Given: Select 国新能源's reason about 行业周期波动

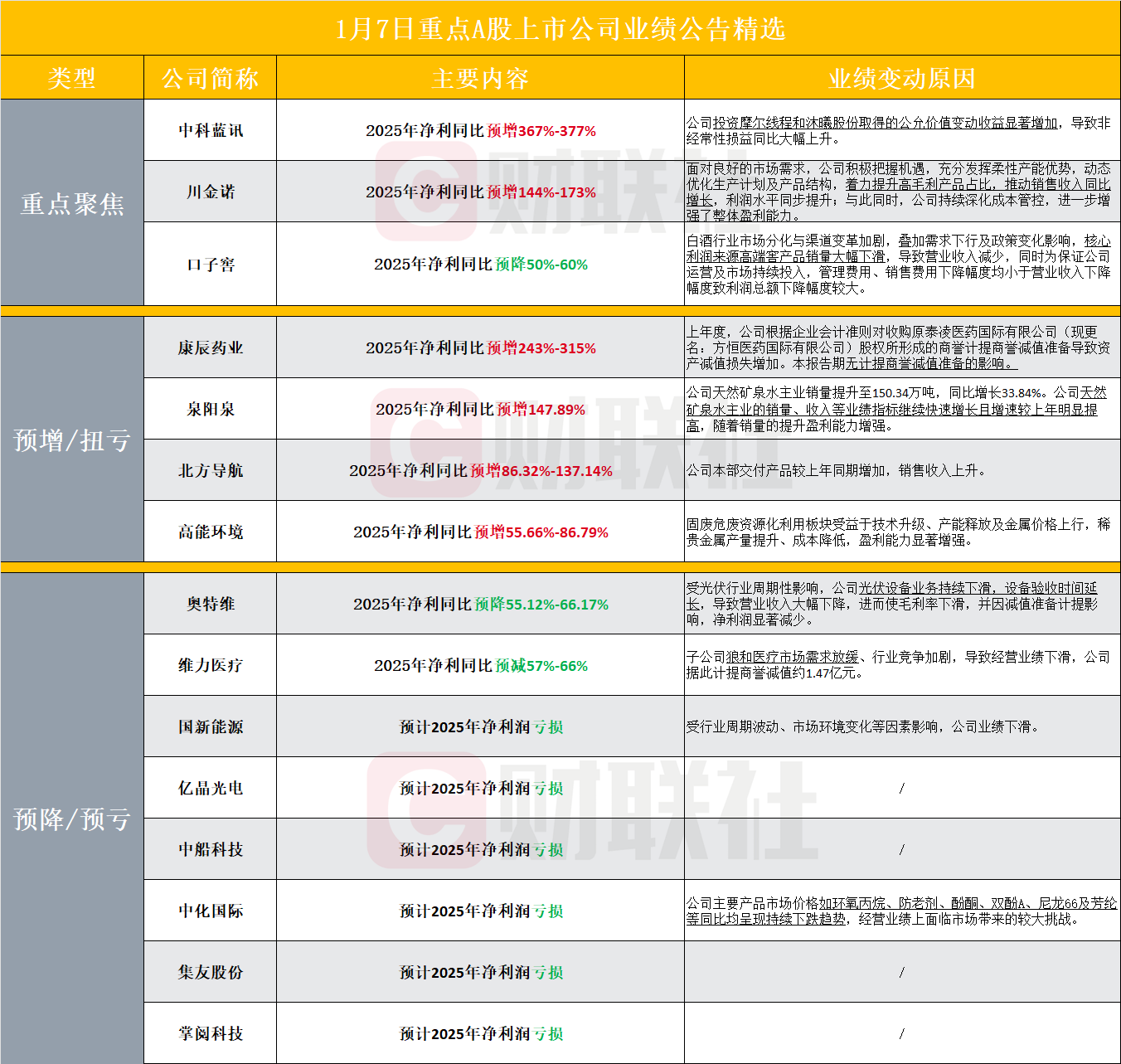Looking at the screenshot, I should pos(862,726).
